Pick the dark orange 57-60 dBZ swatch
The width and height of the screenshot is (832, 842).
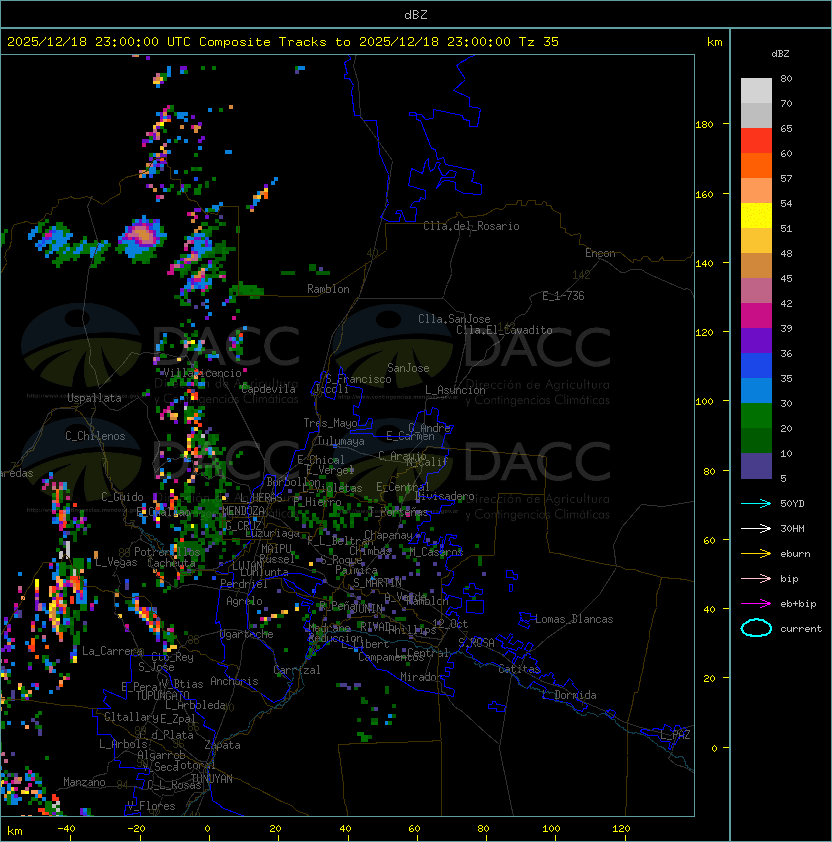point(756,165)
